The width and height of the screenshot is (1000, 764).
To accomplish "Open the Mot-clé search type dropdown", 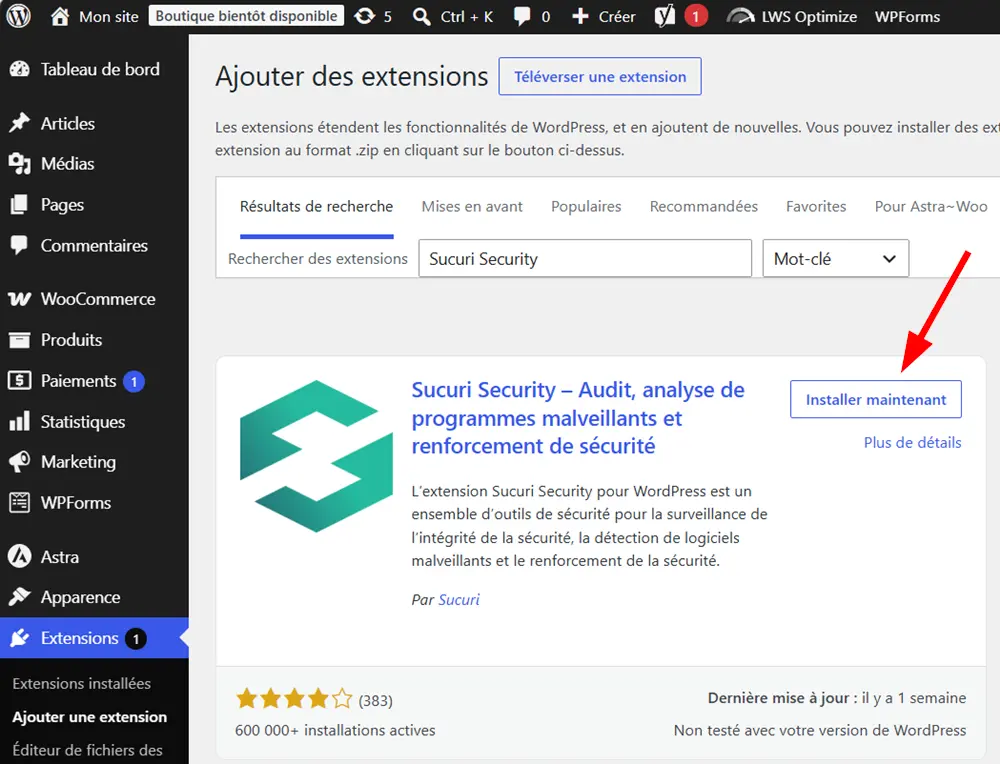I will click(x=835, y=258).
